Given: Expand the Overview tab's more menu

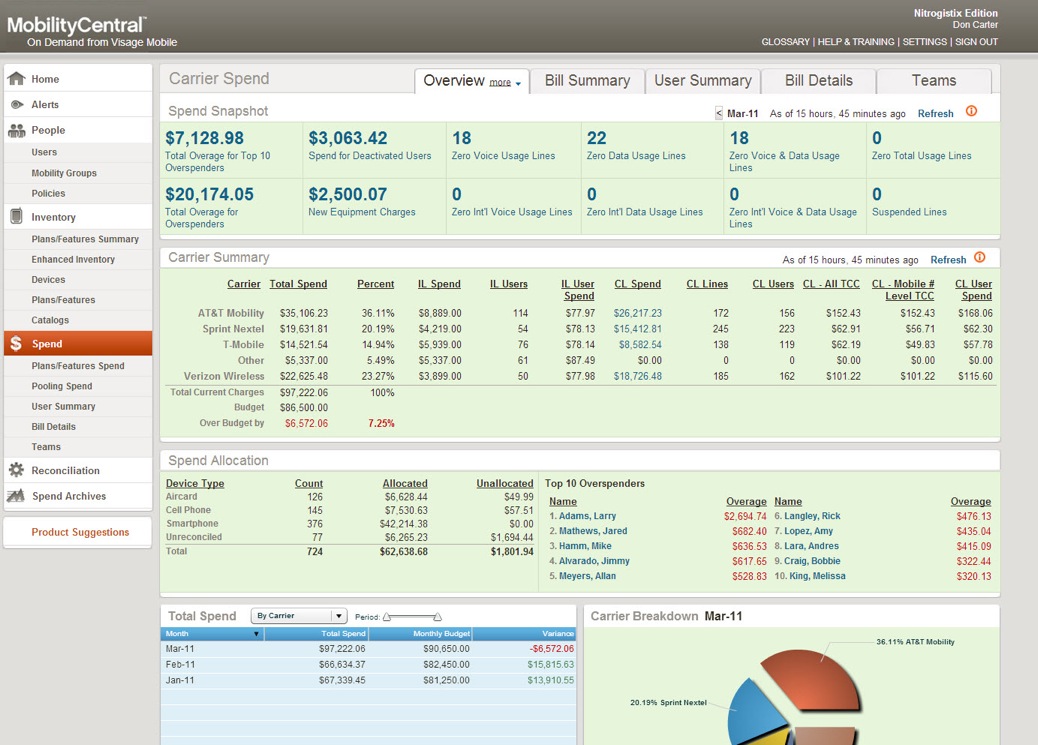Looking at the screenshot, I should pos(505,83).
